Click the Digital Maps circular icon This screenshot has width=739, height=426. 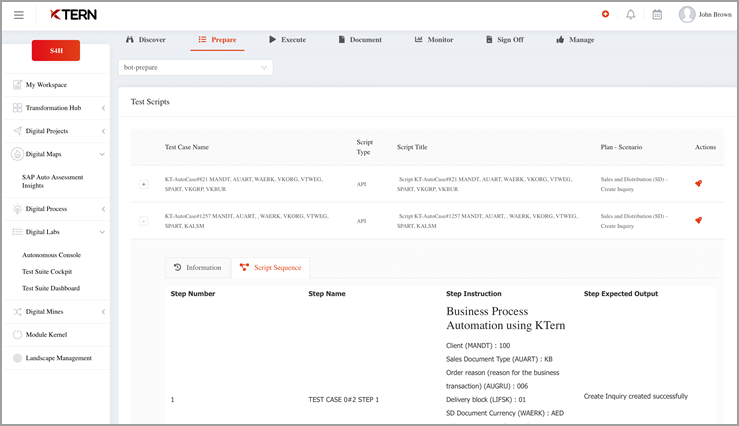(x=17, y=154)
